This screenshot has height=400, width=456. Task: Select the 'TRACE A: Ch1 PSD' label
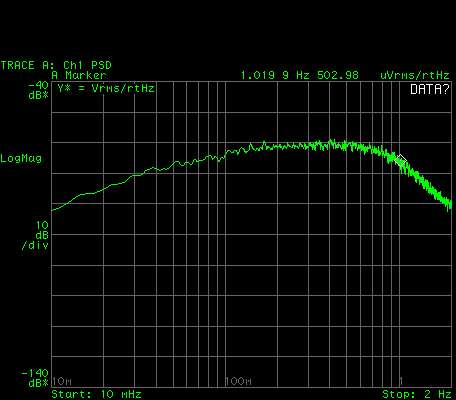[56, 65]
